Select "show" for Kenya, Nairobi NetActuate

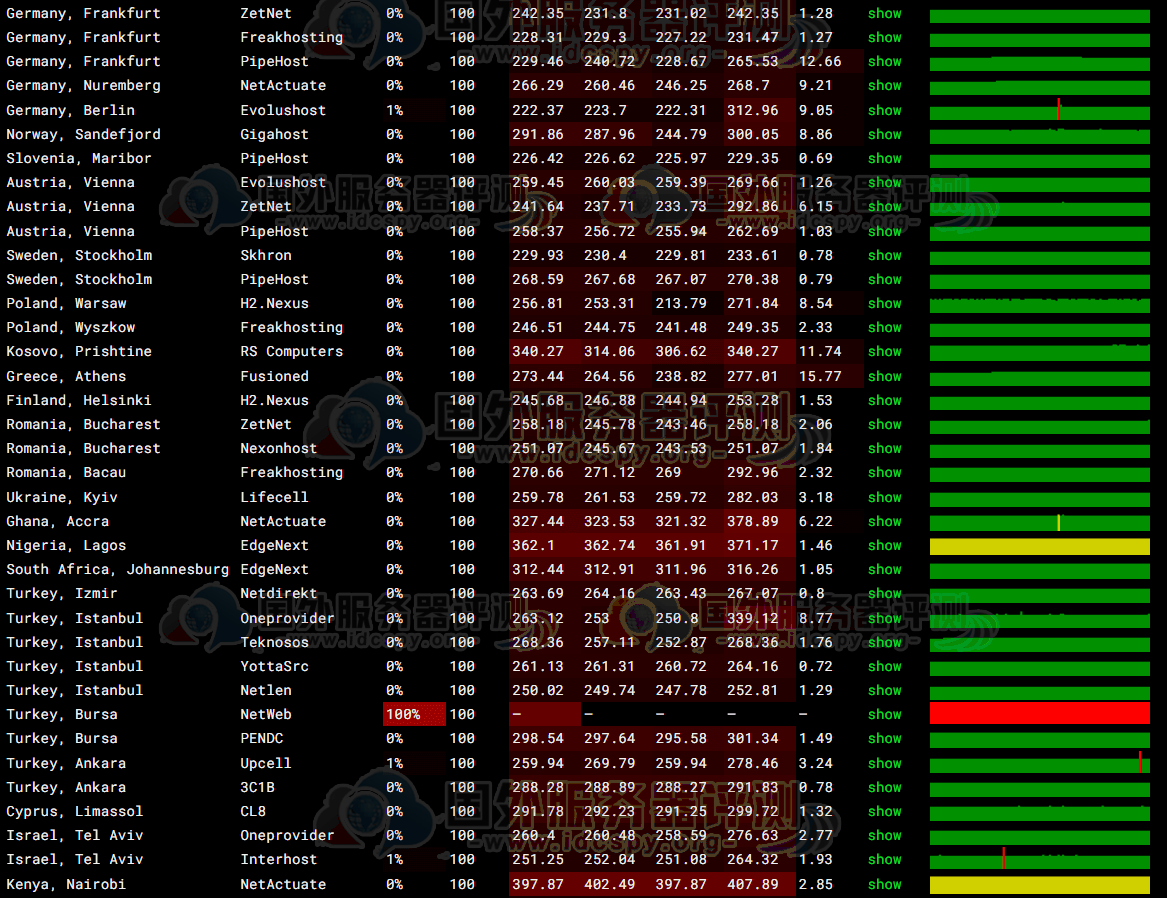click(884, 885)
